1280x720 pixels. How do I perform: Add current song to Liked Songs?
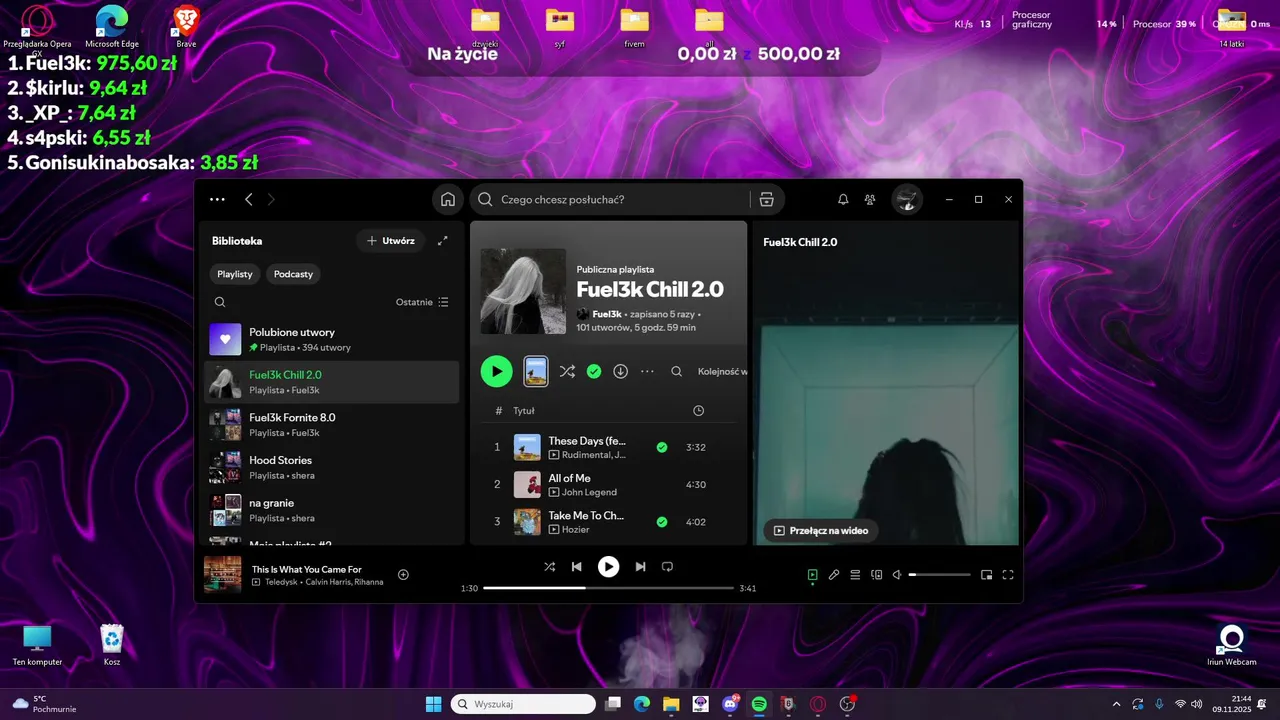coord(403,574)
